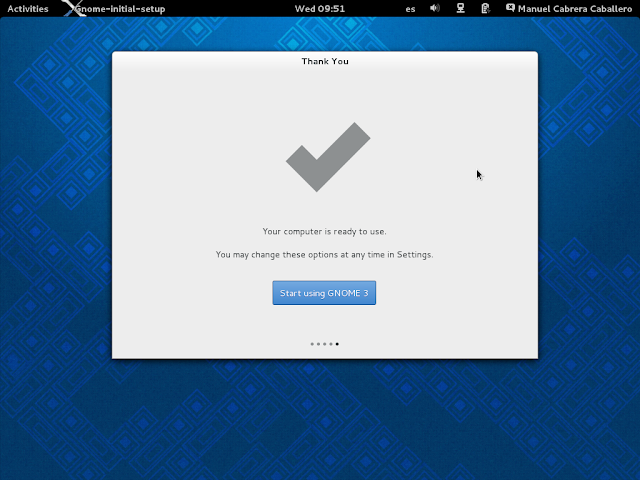Select the last active page indicator dot

tap(337, 344)
